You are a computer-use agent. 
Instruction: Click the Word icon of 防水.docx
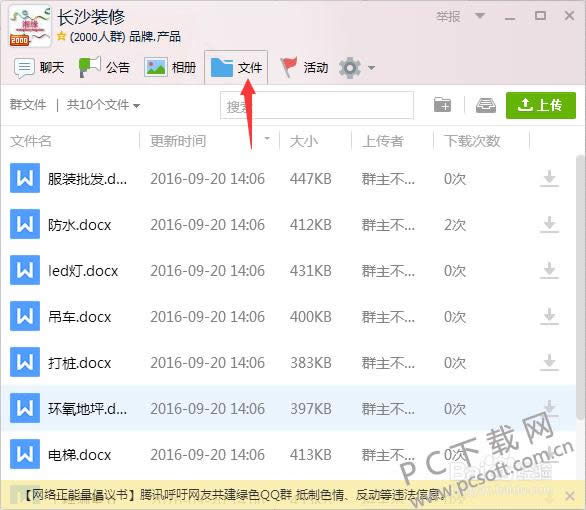point(25,224)
